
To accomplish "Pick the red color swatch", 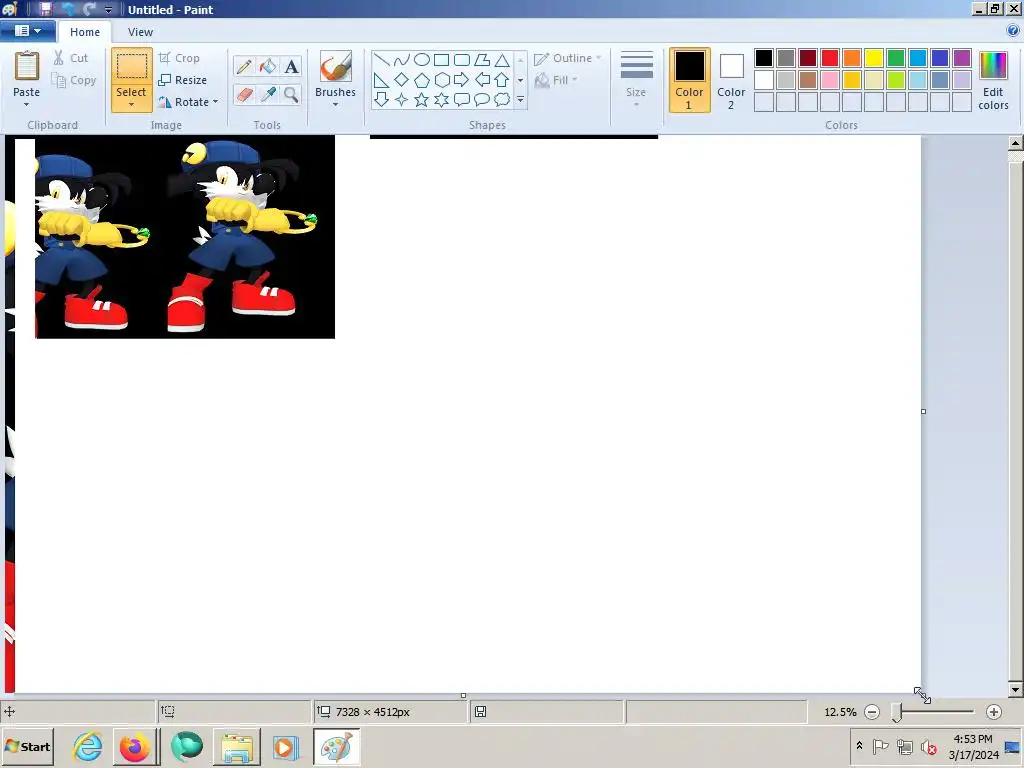I will (829, 58).
